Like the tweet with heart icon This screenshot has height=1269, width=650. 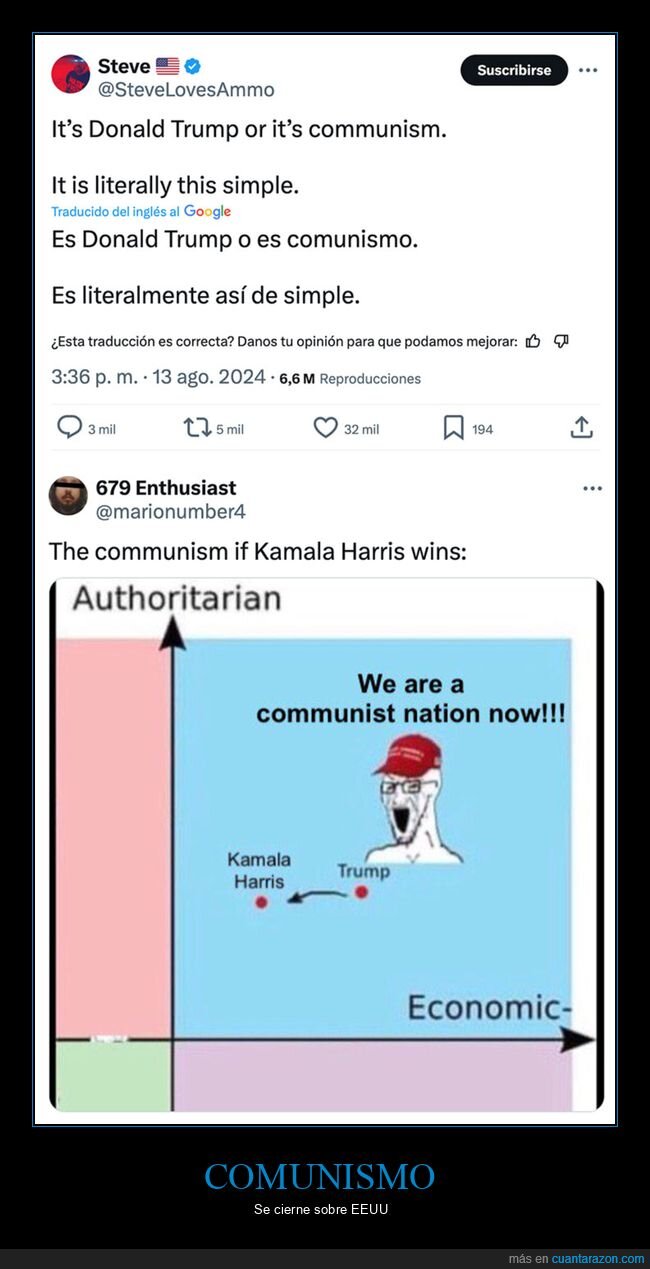[326, 428]
